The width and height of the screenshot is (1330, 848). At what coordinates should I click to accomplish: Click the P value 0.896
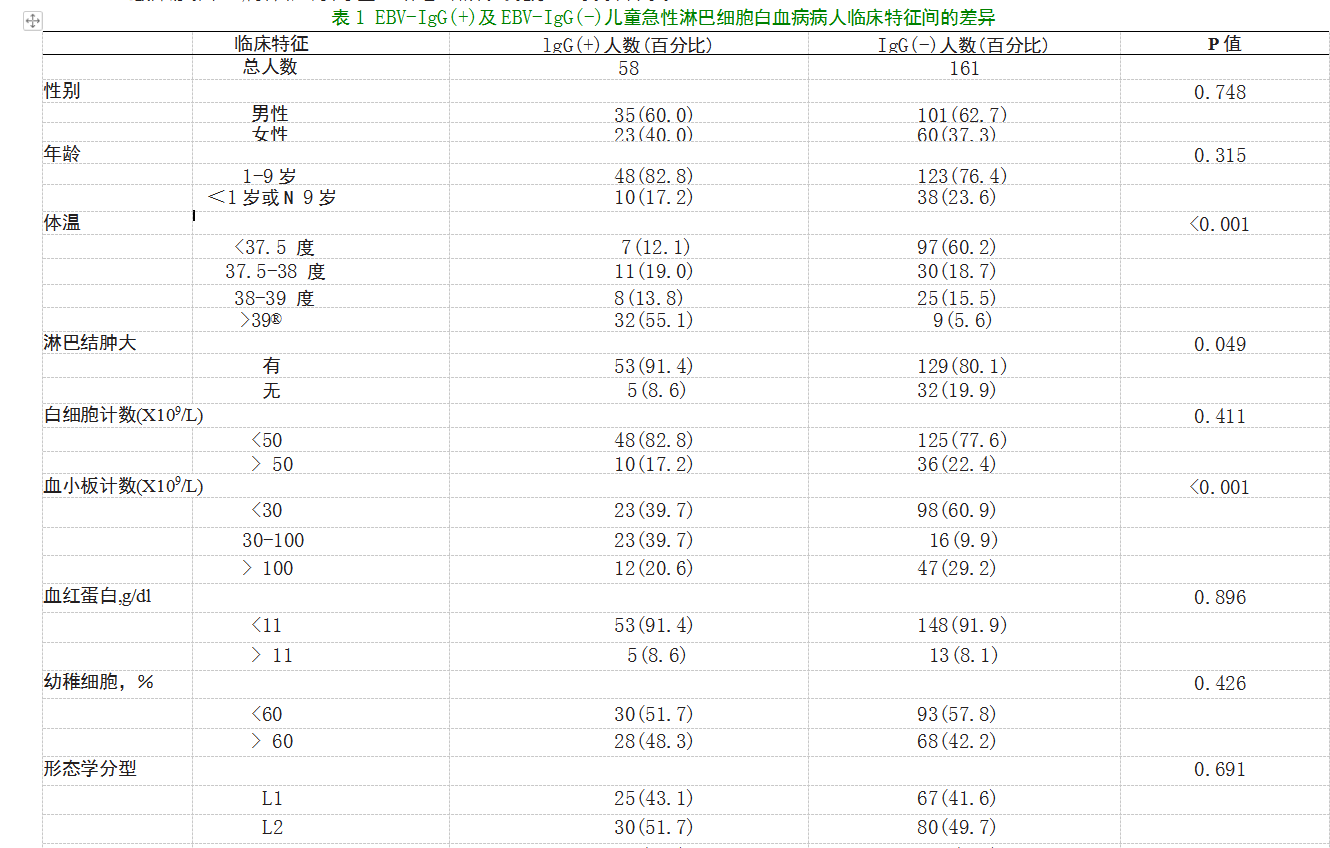click(1220, 597)
